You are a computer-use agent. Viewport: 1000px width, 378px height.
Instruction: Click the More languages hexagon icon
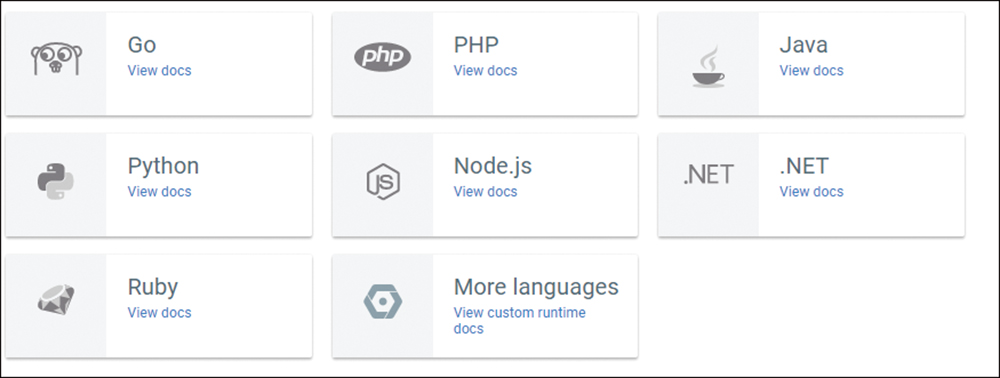[x=383, y=302]
